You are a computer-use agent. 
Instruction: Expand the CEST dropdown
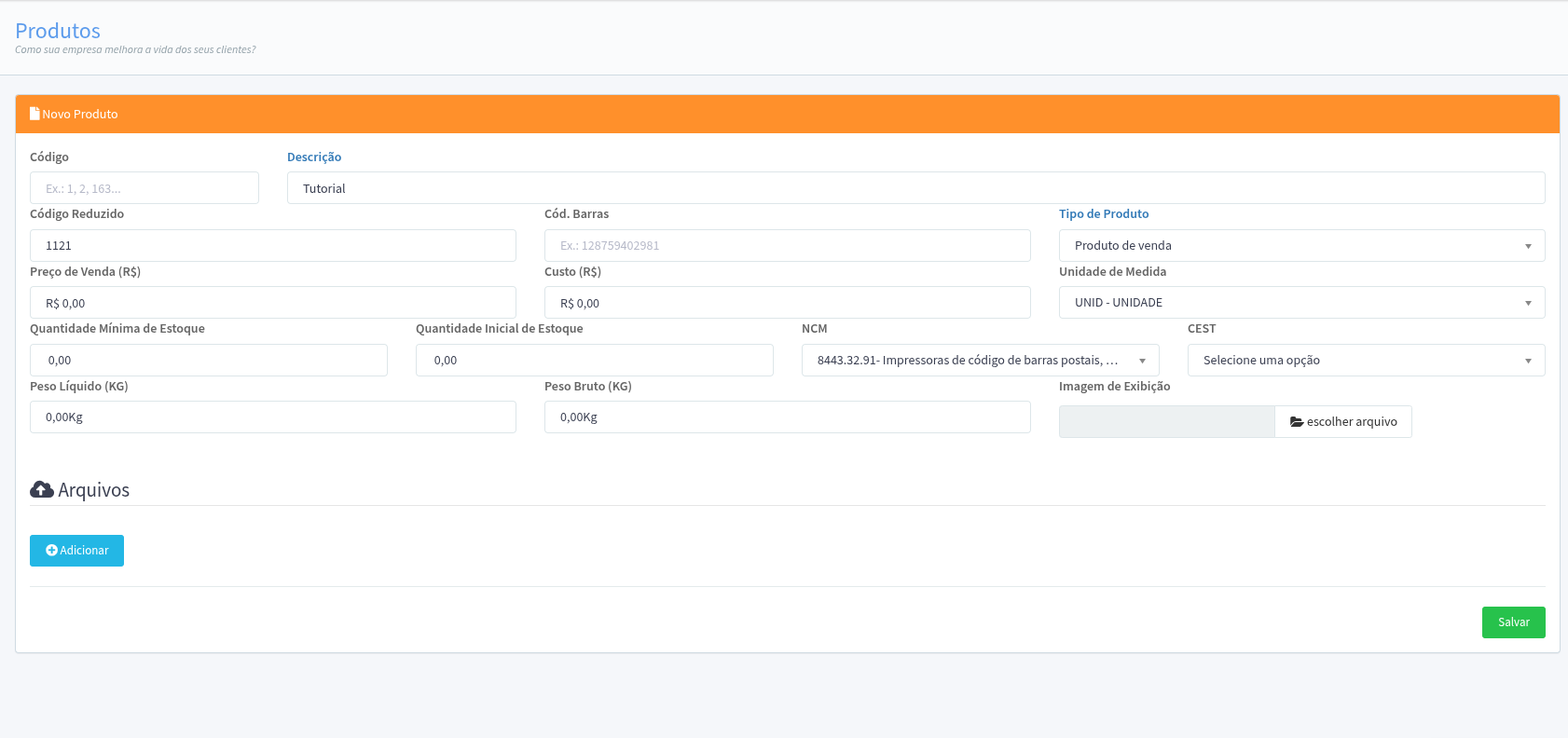tap(1366, 361)
